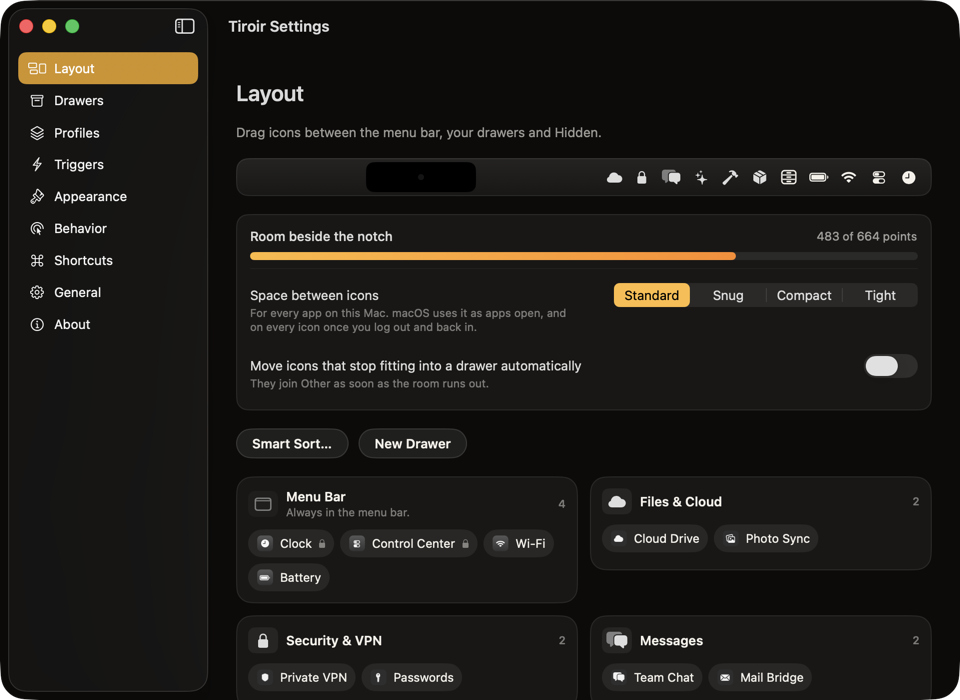Select Standard icon spacing
Screen dimensions: 960x700
click(651, 295)
